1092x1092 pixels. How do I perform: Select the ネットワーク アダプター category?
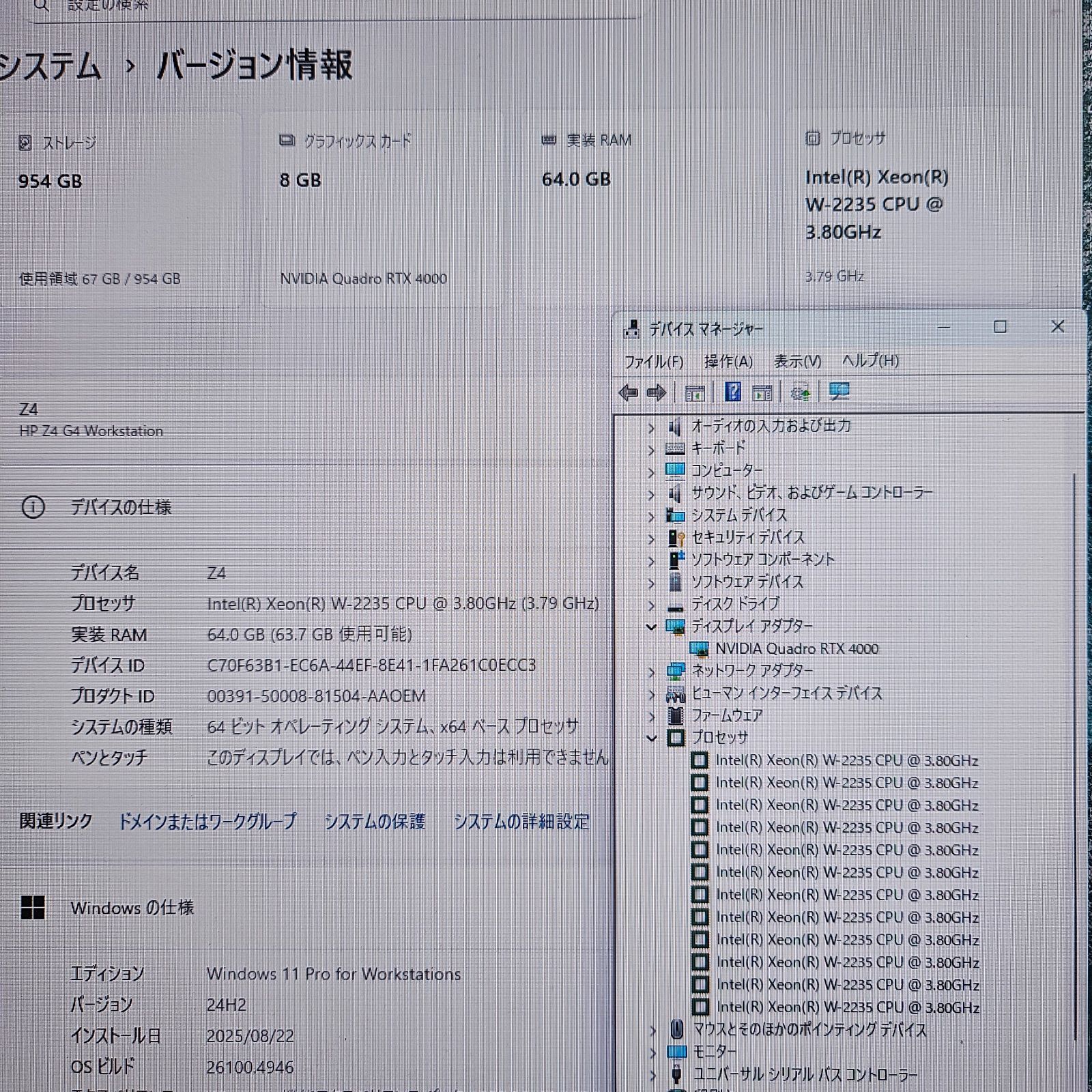click(x=751, y=671)
